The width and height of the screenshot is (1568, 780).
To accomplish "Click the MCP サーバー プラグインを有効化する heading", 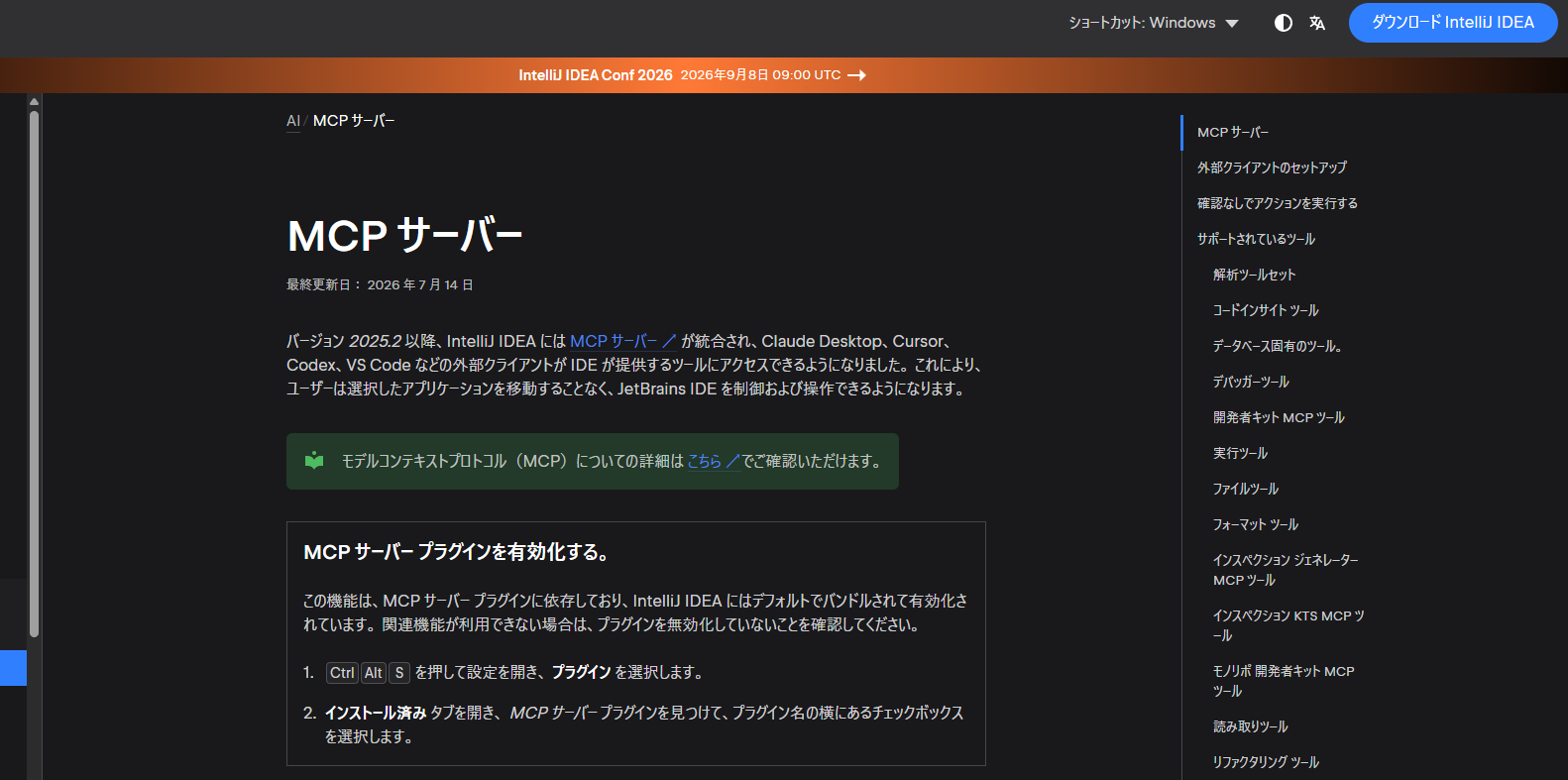I will (x=456, y=552).
